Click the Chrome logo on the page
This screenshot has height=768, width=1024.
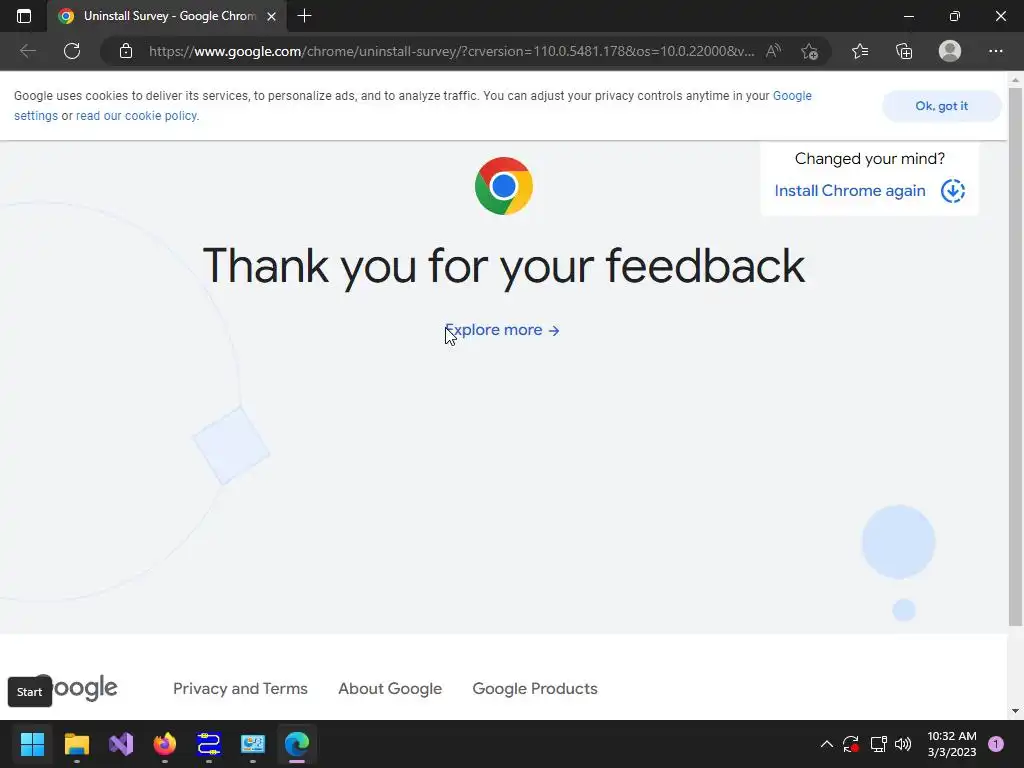click(504, 186)
